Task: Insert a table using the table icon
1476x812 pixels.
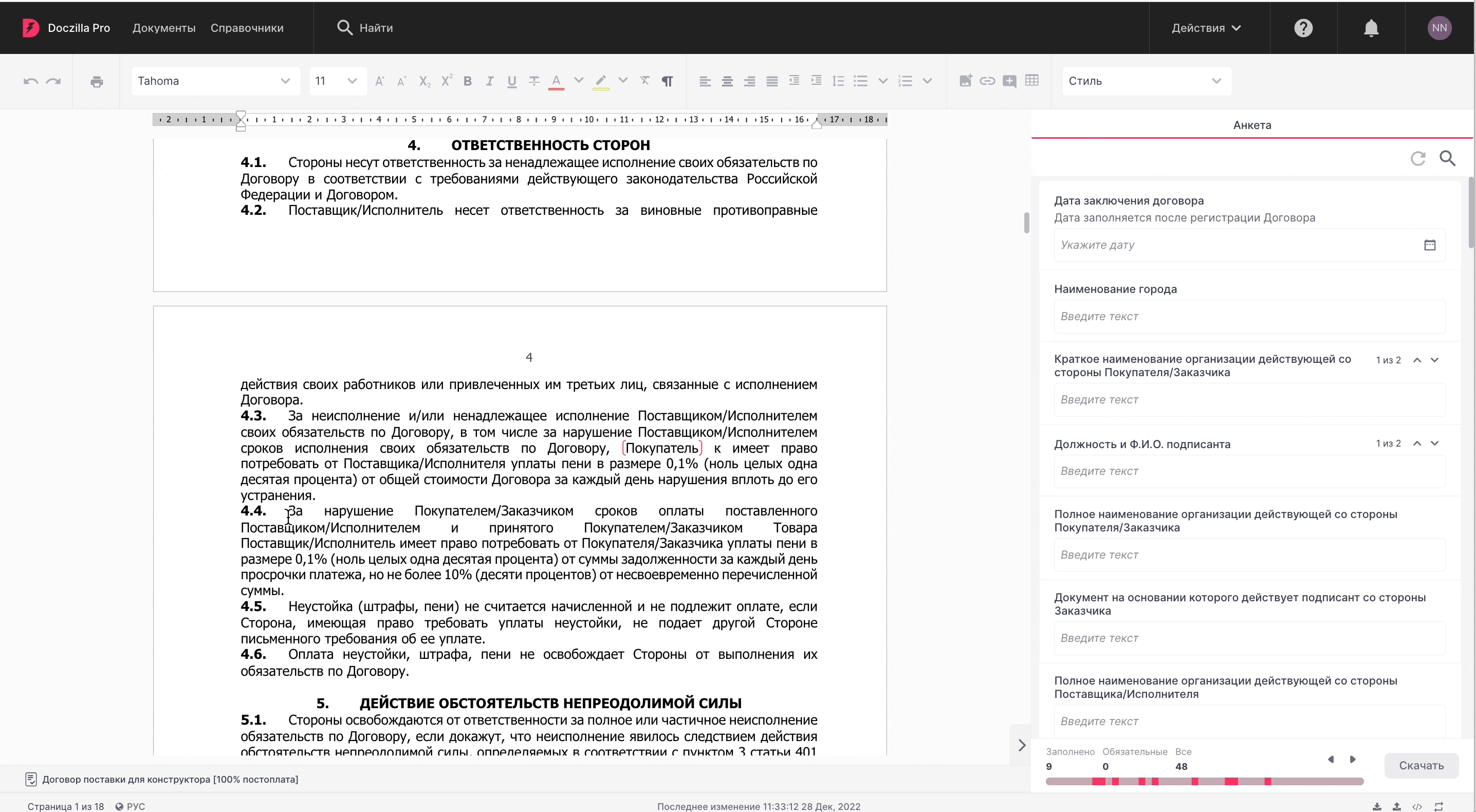Action: click(x=1031, y=81)
